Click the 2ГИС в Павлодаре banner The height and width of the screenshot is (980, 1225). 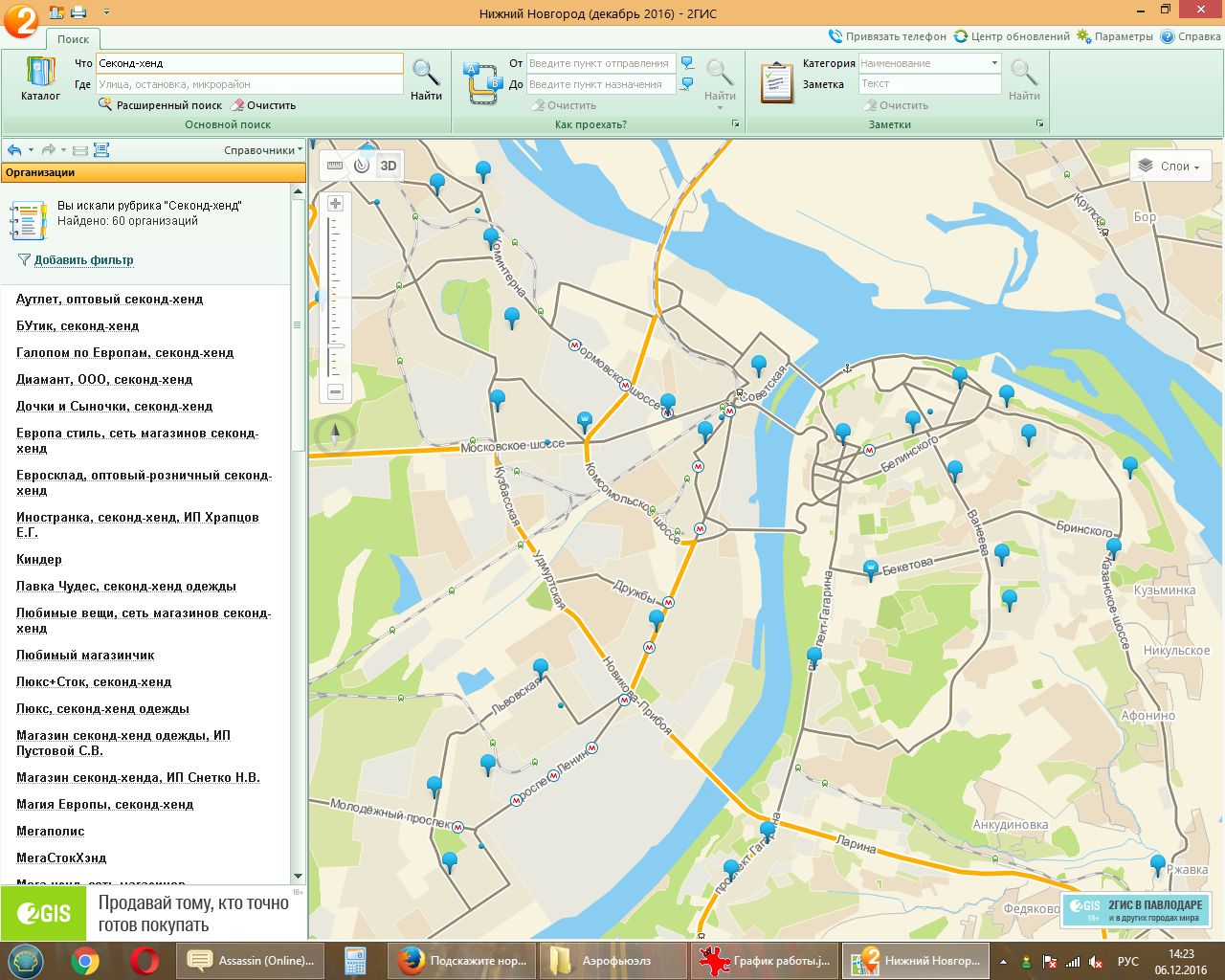tap(1136, 910)
